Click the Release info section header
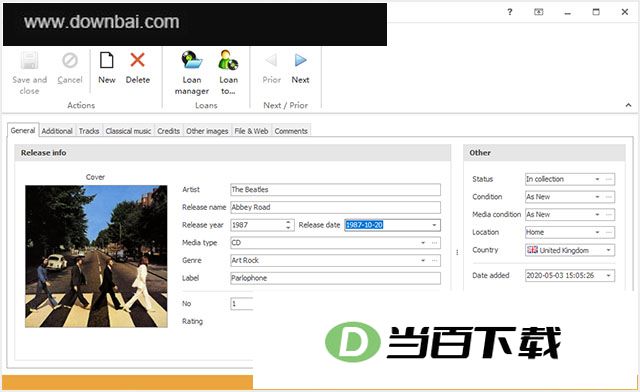The image size is (640, 392). 233,153
